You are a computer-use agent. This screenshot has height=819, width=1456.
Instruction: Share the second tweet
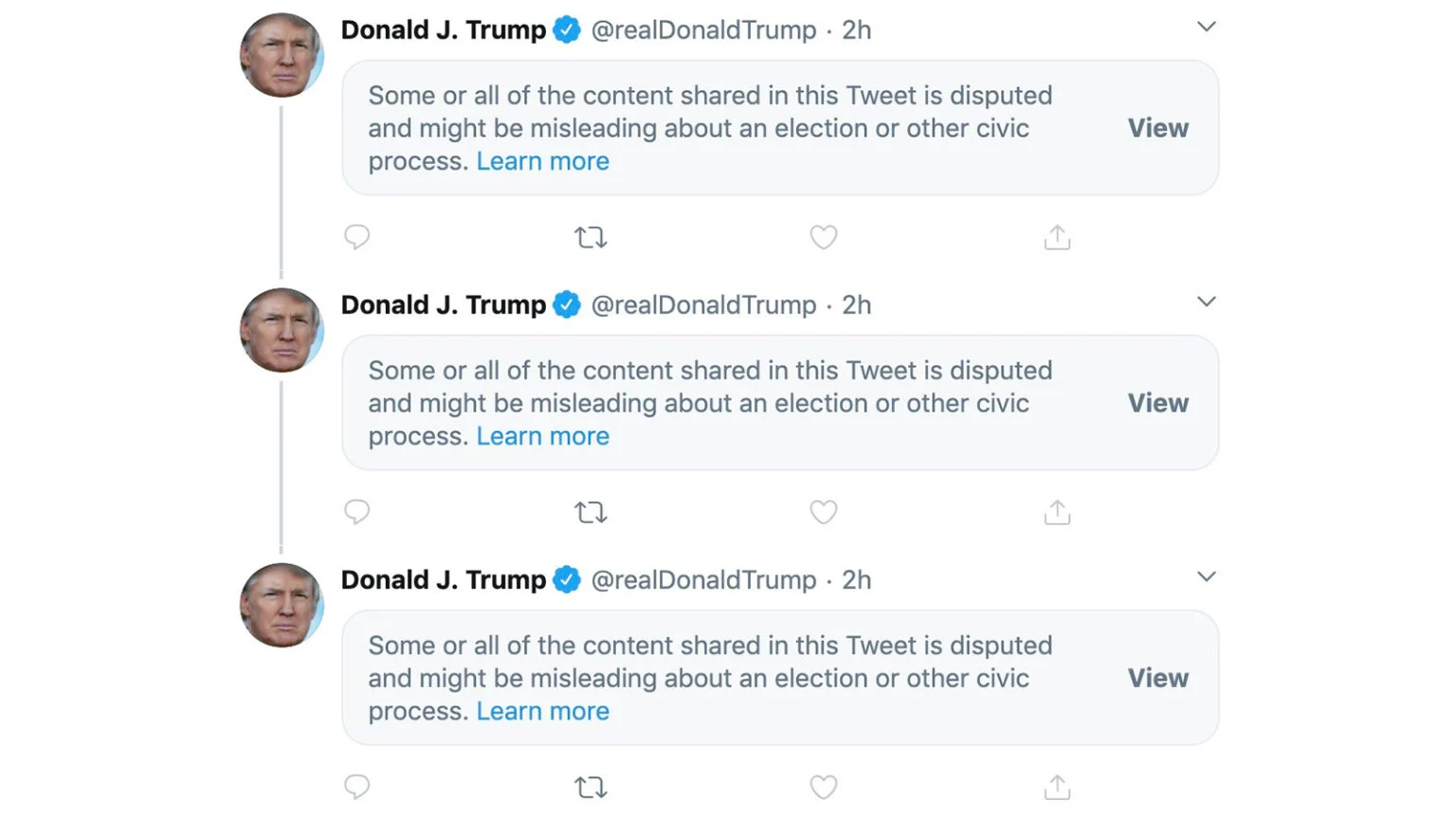point(1057,512)
